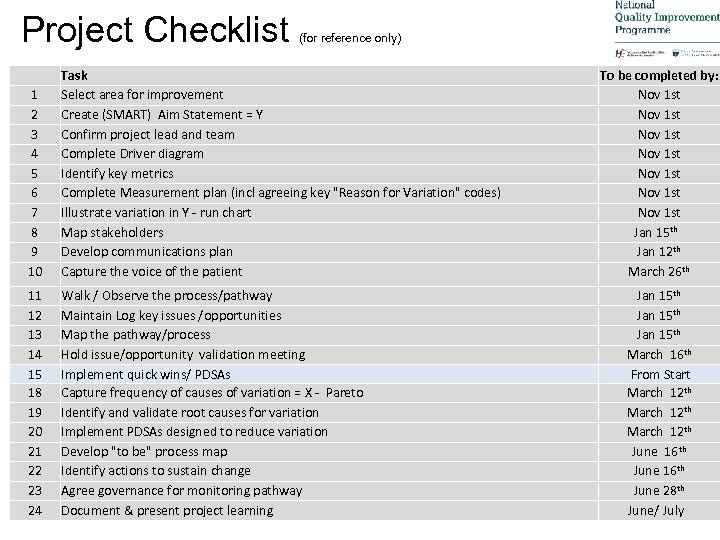Select the "Complete Driver diagram" row
This screenshot has width=720, height=540.
tap(132, 153)
